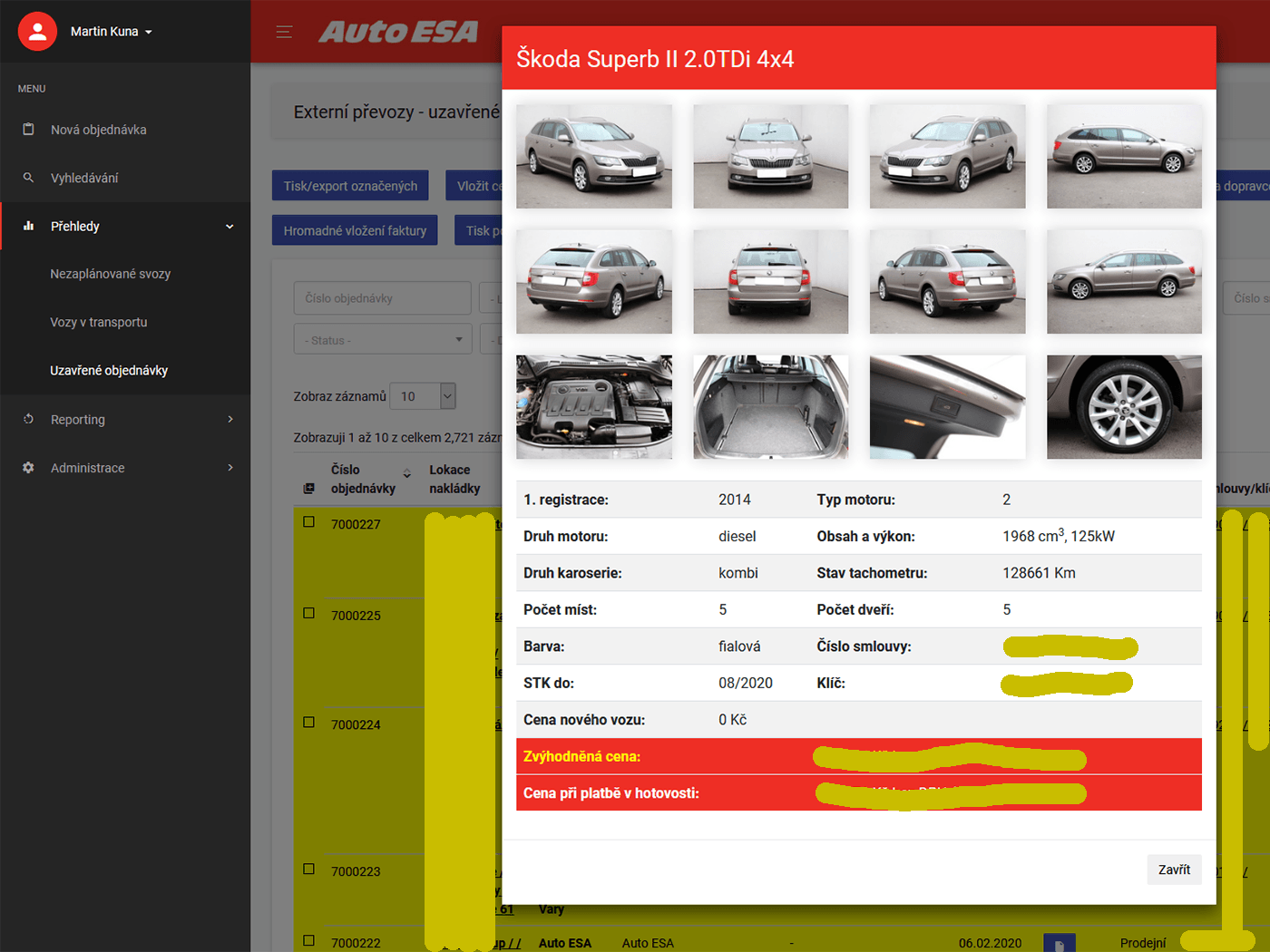Click the Barva value fialová

pos(739,646)
